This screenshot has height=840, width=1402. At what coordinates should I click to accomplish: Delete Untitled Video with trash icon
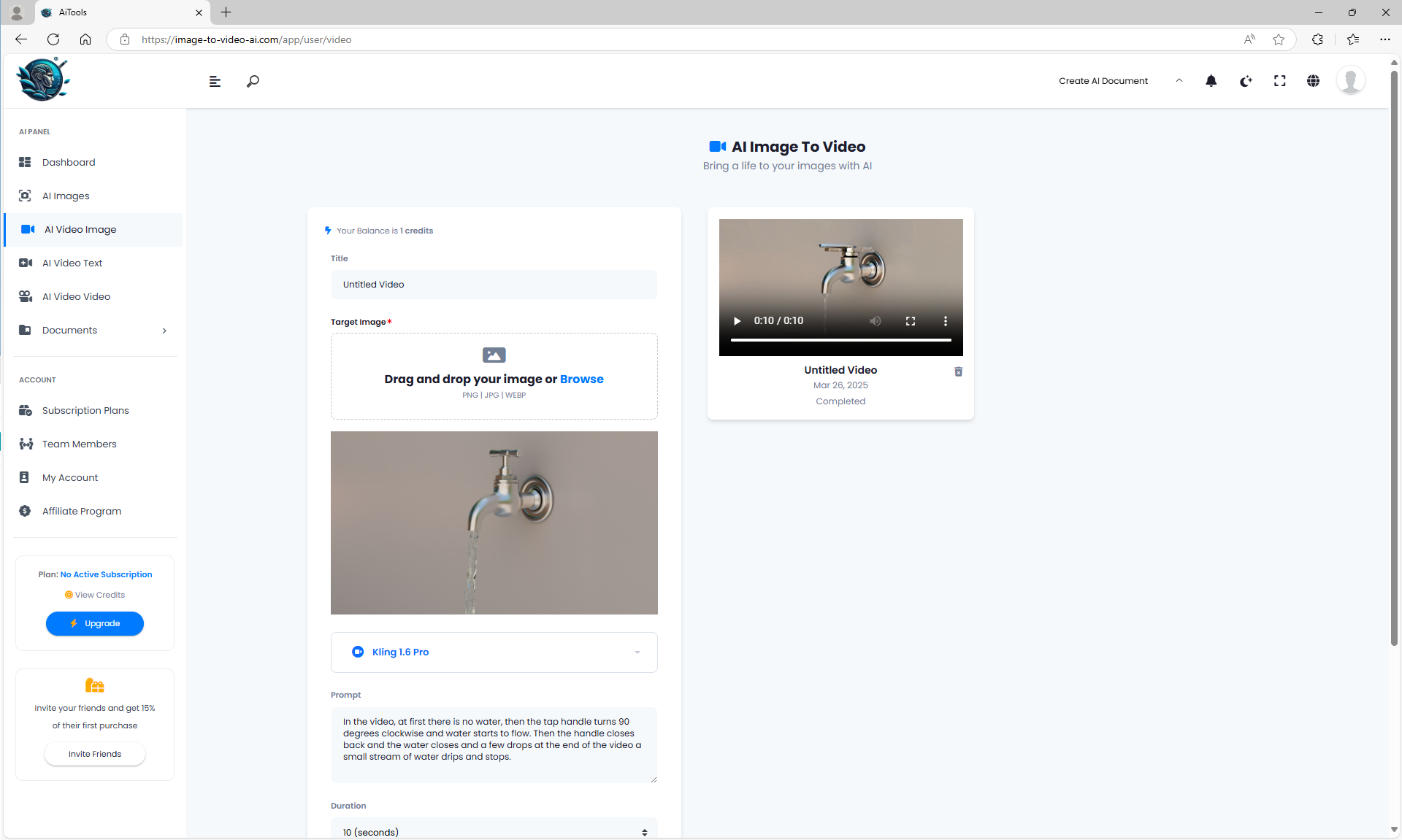click(x=958, y=371)
